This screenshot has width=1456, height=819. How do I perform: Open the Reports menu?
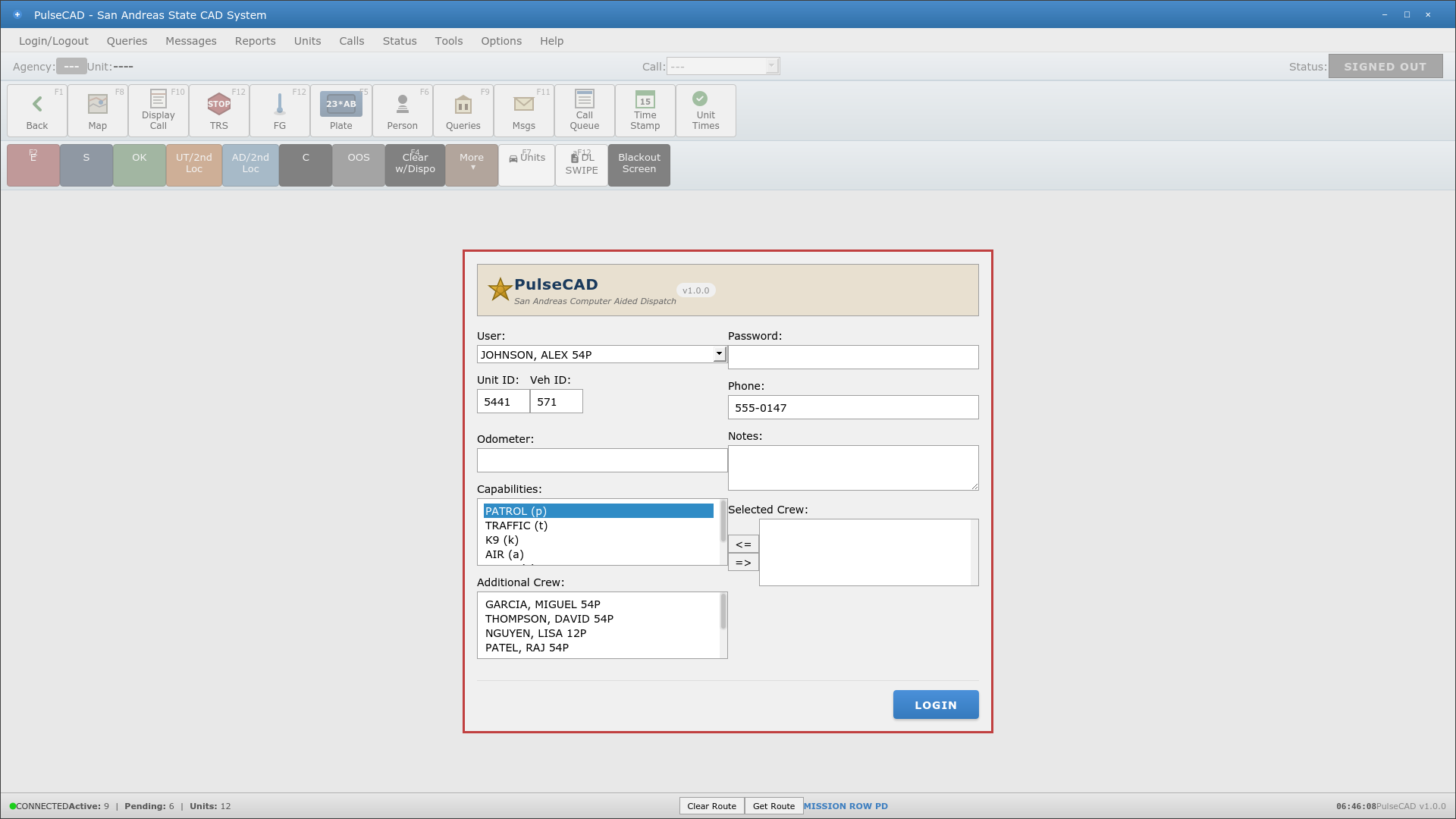coord(255,41)
